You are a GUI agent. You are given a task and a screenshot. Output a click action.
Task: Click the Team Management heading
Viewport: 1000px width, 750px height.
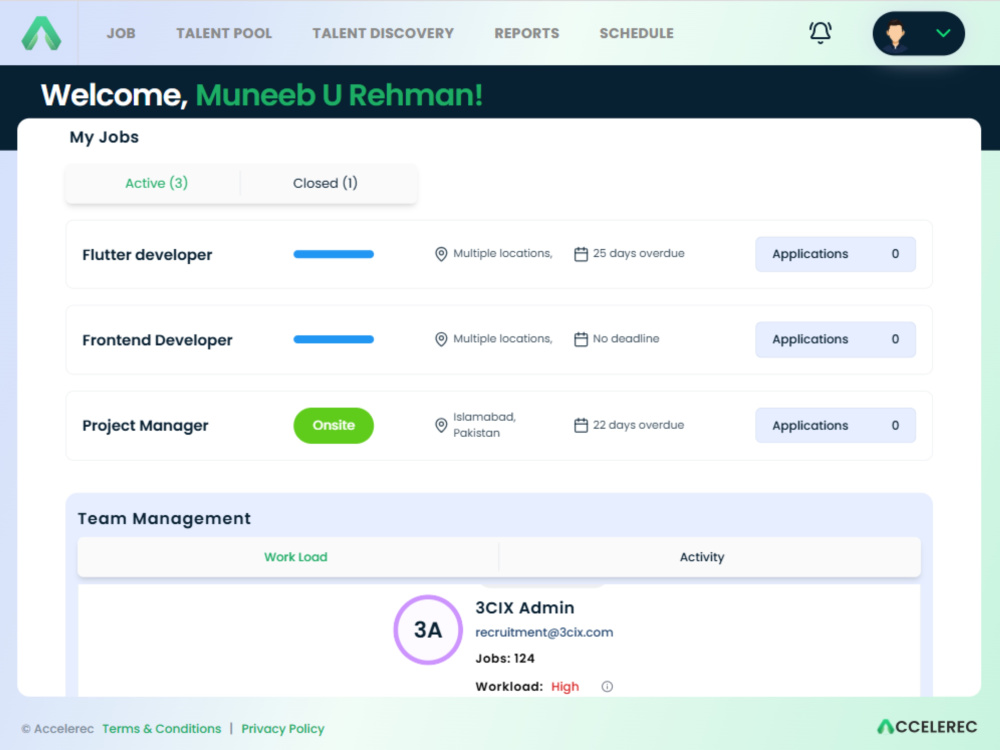point(165,518)
